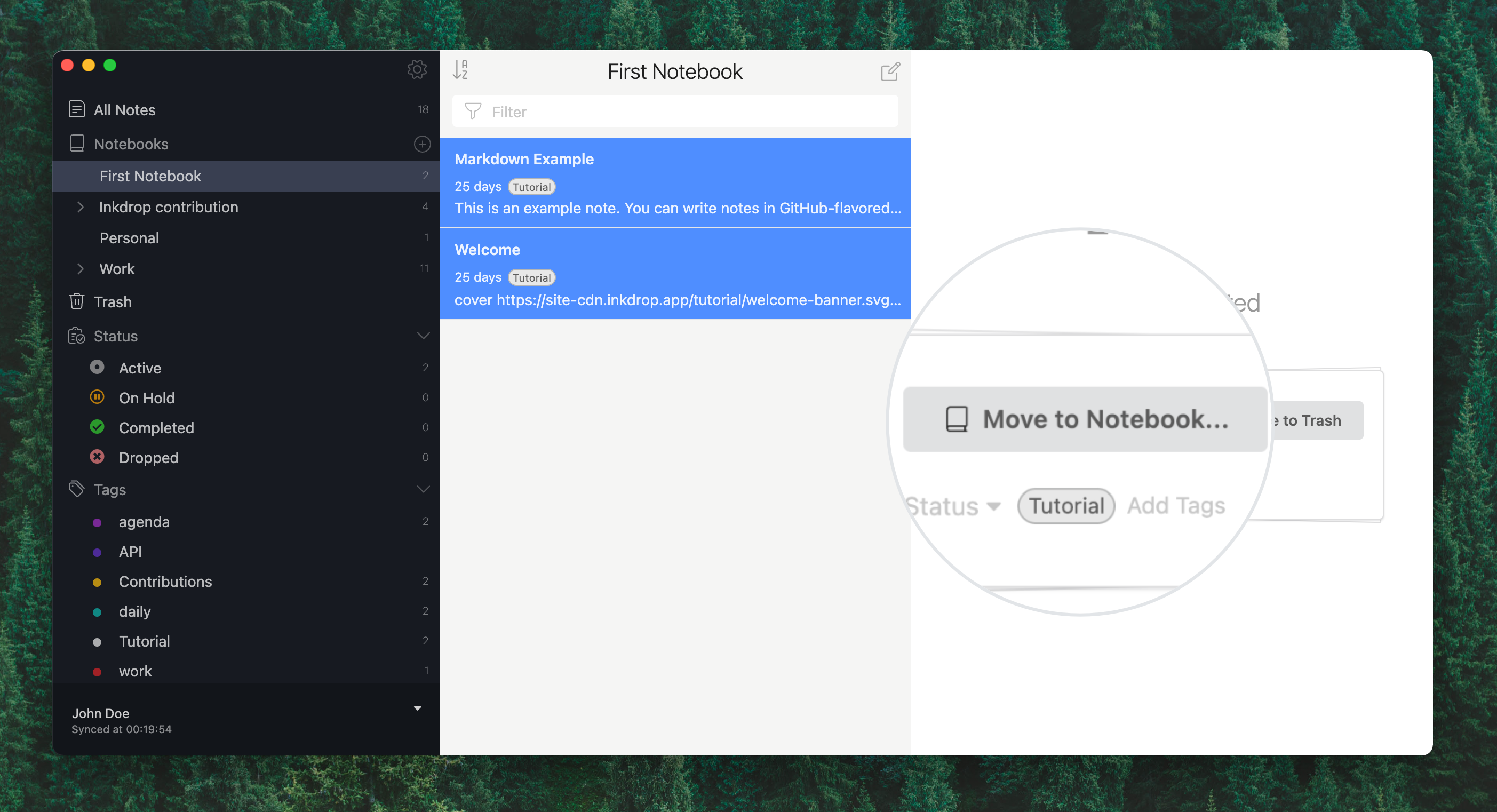Select the Active status filter
Screen dimensions: 1497x812
(x=139, y=367)
